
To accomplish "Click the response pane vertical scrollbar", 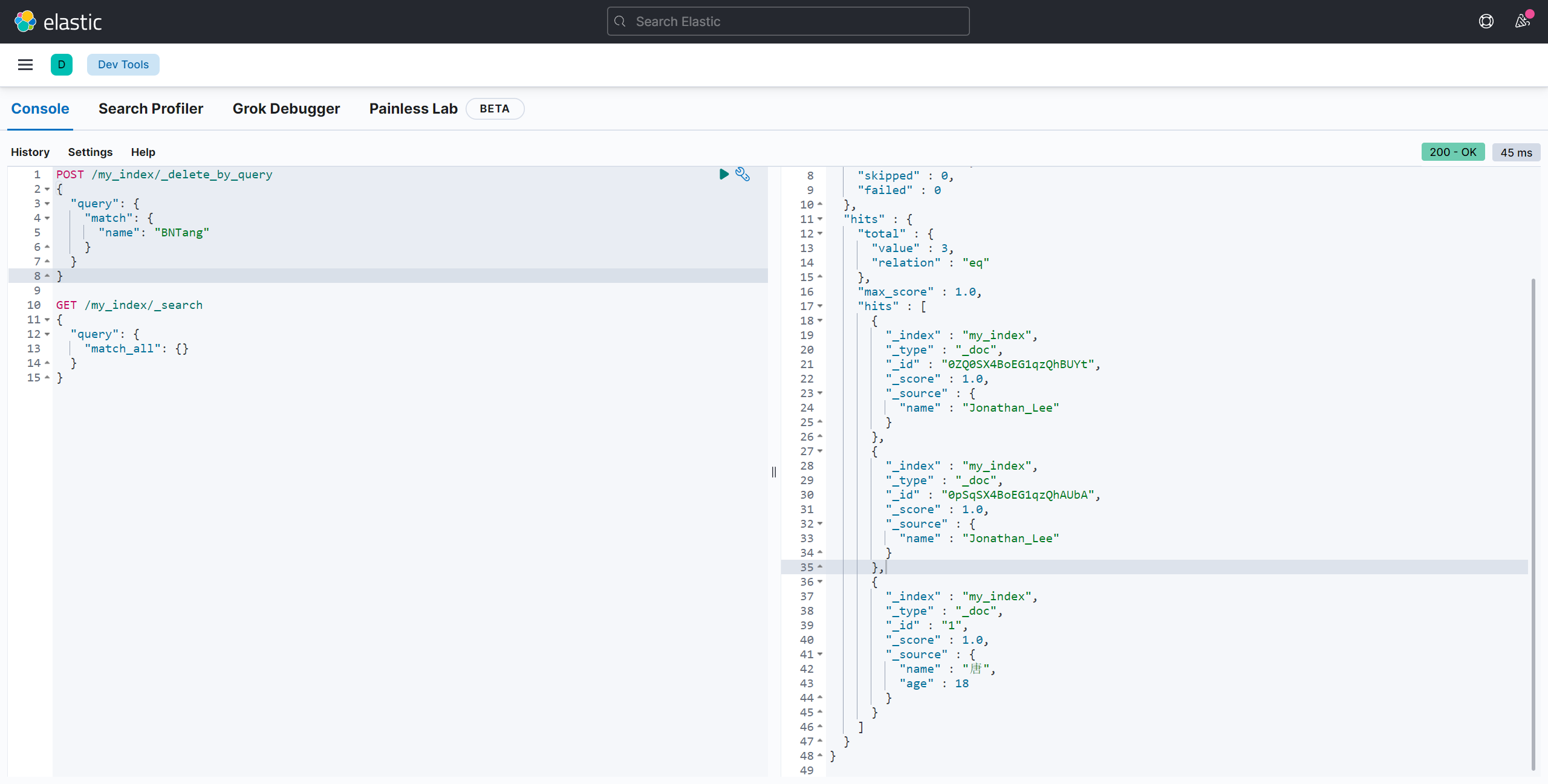I will [x=1533, y=523].
